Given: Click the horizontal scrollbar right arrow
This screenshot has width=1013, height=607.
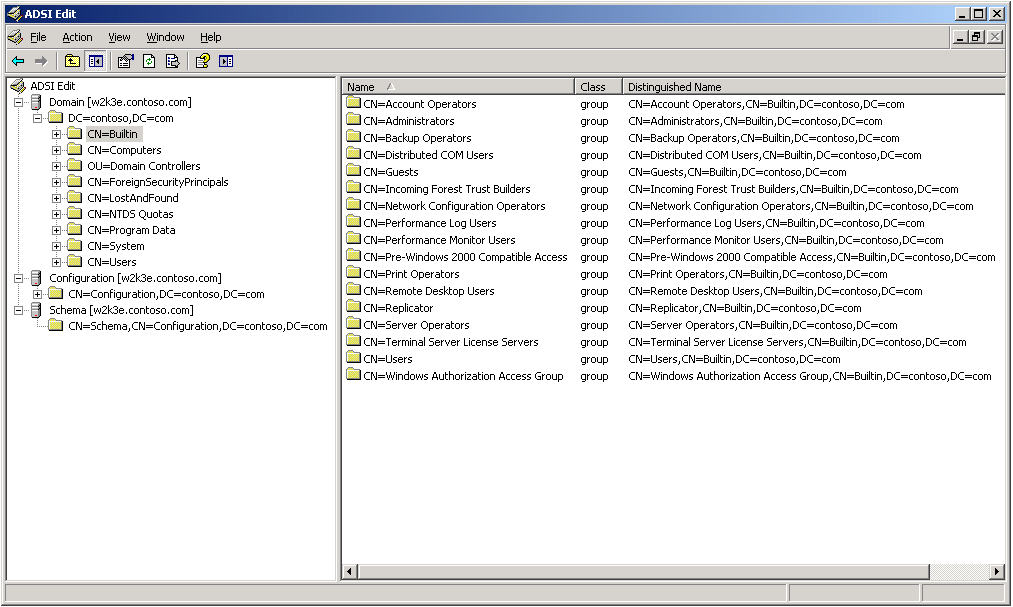Looking at the screenshot, I should 996,572.
